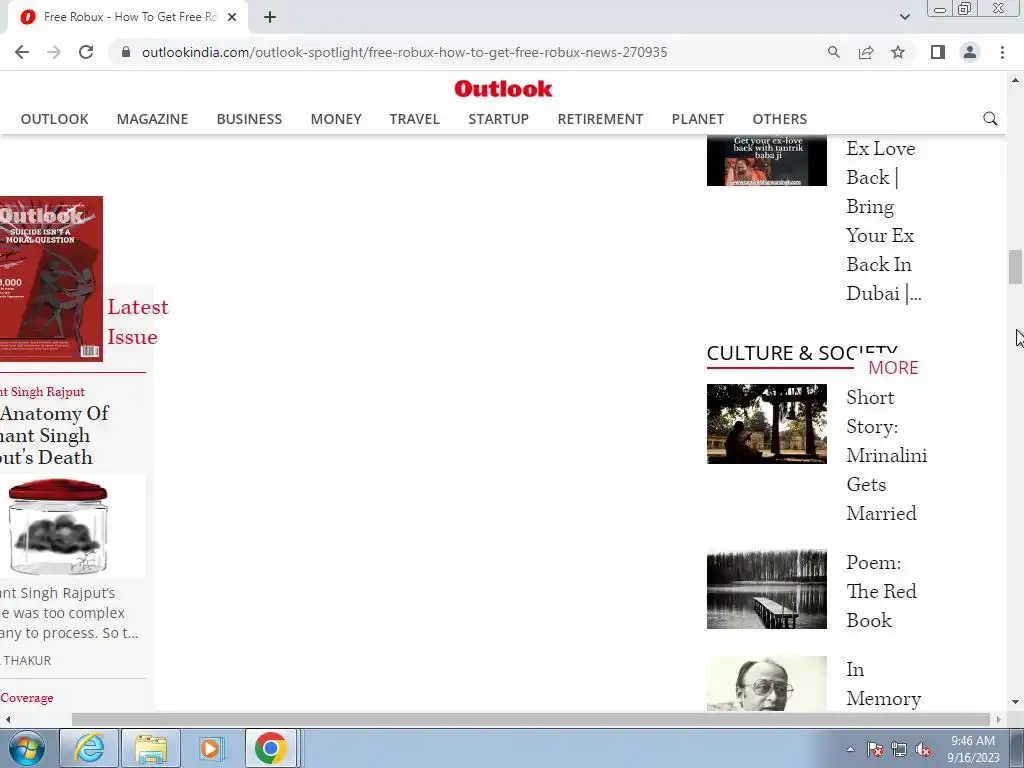Click the Chrome taskbar icon
This screenshot has width=1024, height=768.
[x=272, y=748]
